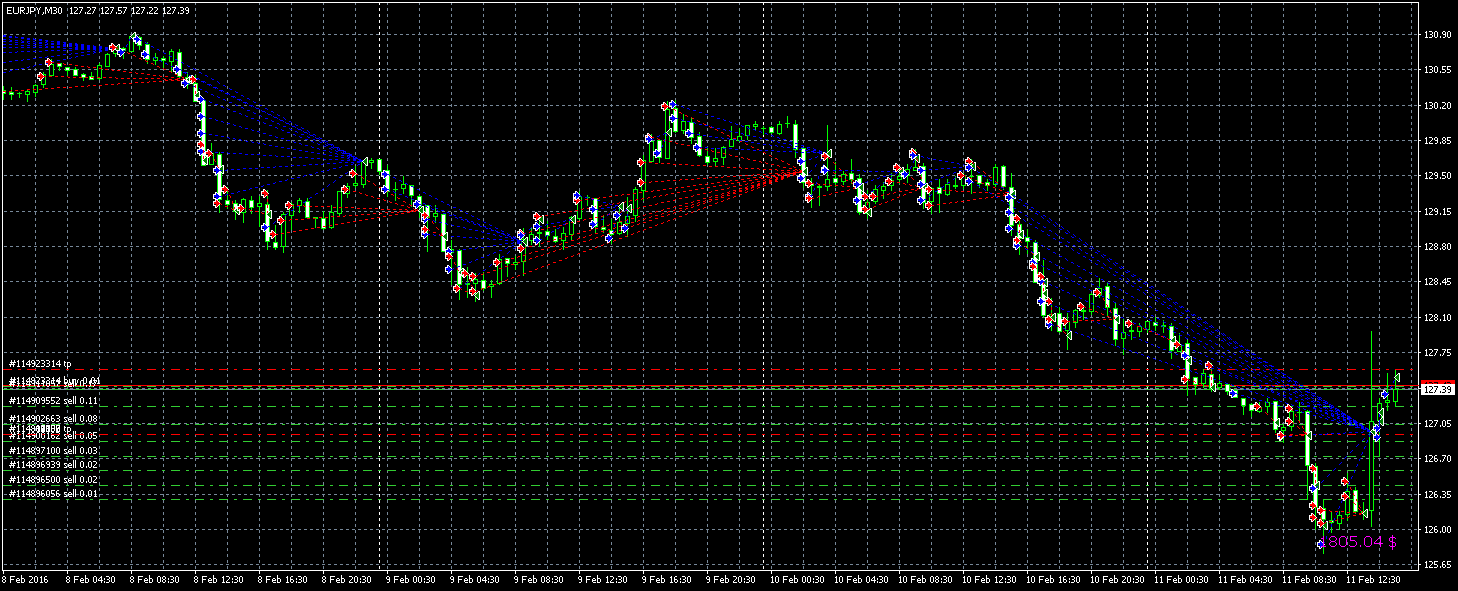
Task: Click the 9 Feb 08:30 time label
Action: [x=541, y=579]
